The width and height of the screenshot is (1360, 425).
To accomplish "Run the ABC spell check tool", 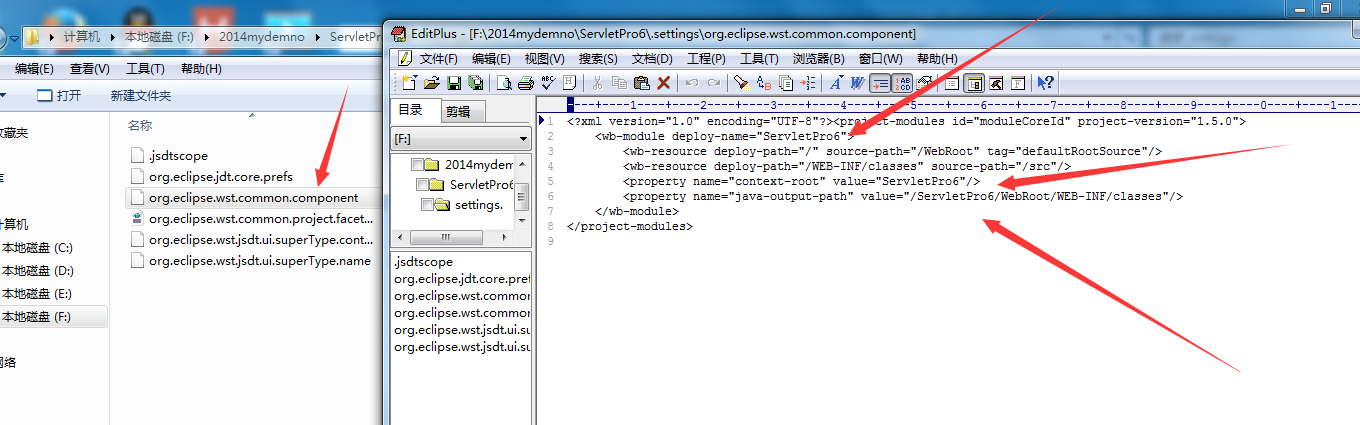I will 548,82.
